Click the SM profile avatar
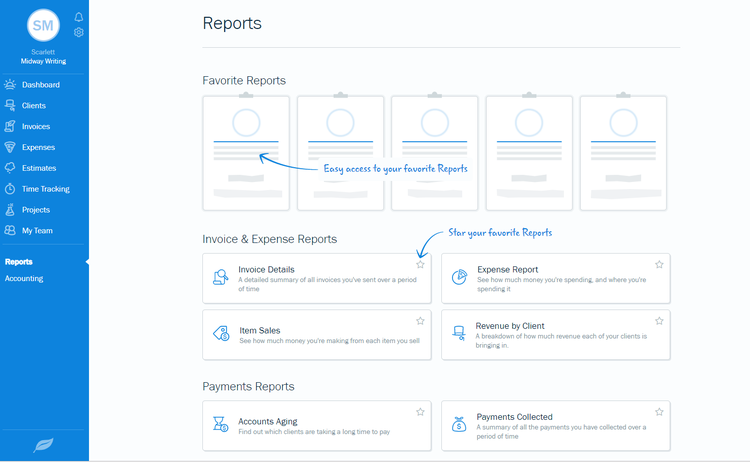This screenshot has width=750, height=462. (x=44, y=26)
